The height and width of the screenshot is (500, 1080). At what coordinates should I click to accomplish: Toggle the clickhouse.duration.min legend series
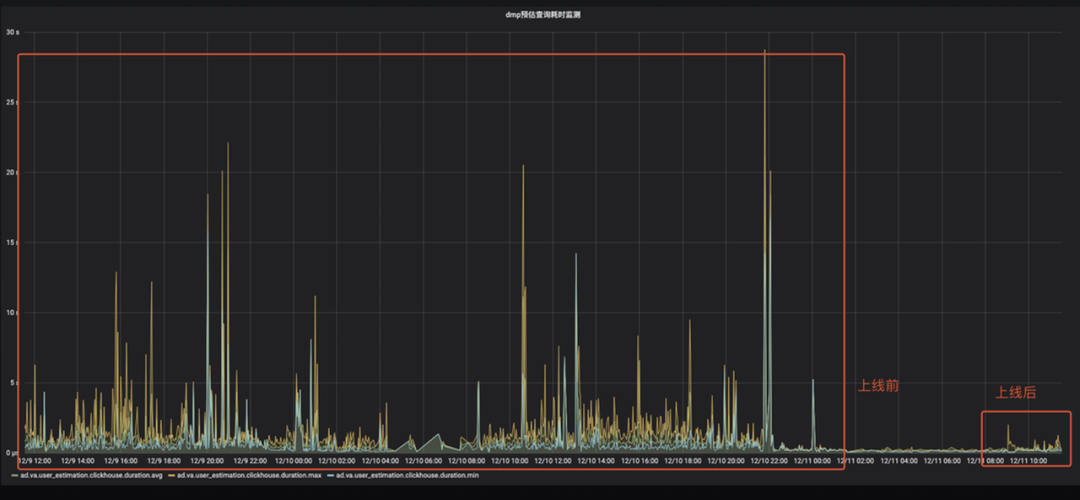406,475
